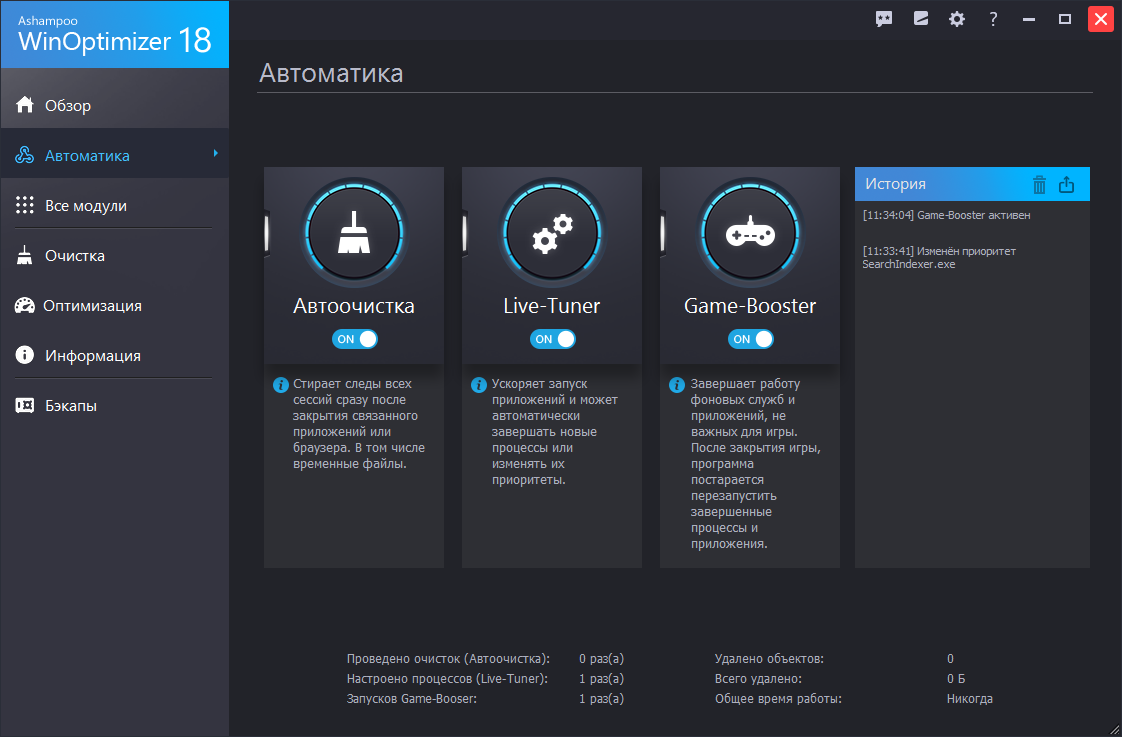Screen dimensions: 1122x737
Task: Switch Game-Booster to OFF
Action: click(751, 339)
